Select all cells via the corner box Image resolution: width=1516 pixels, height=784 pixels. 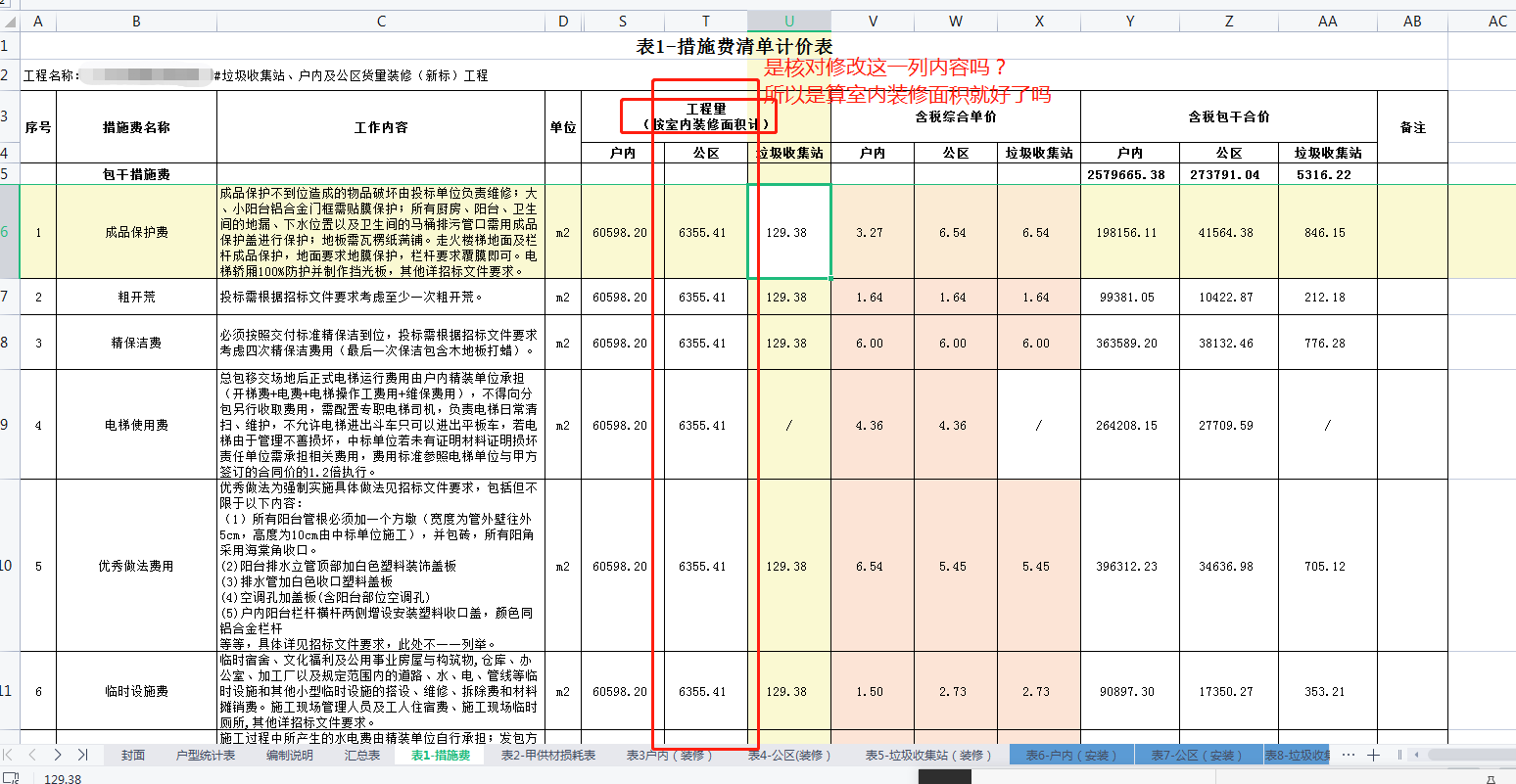pyautogui.click(x=10, y=22)
